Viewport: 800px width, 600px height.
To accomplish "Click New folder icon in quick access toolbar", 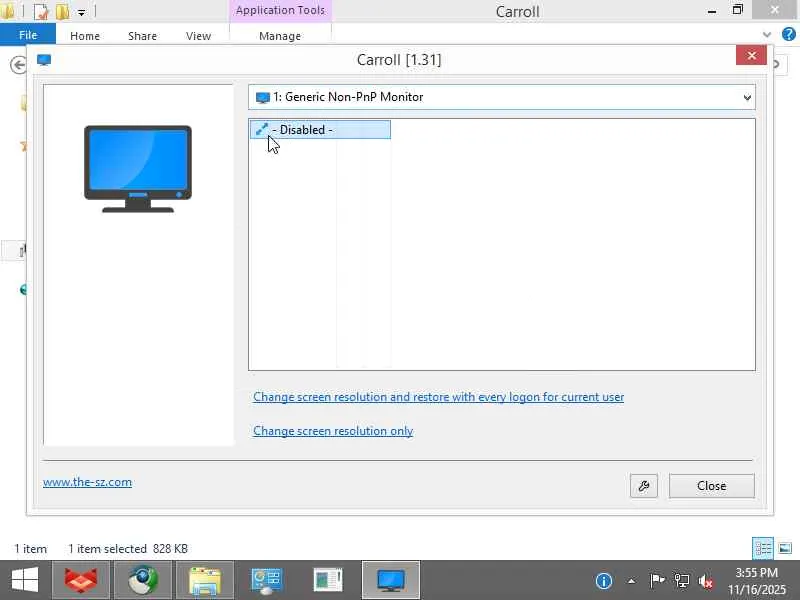I will (x=62, y=11).
